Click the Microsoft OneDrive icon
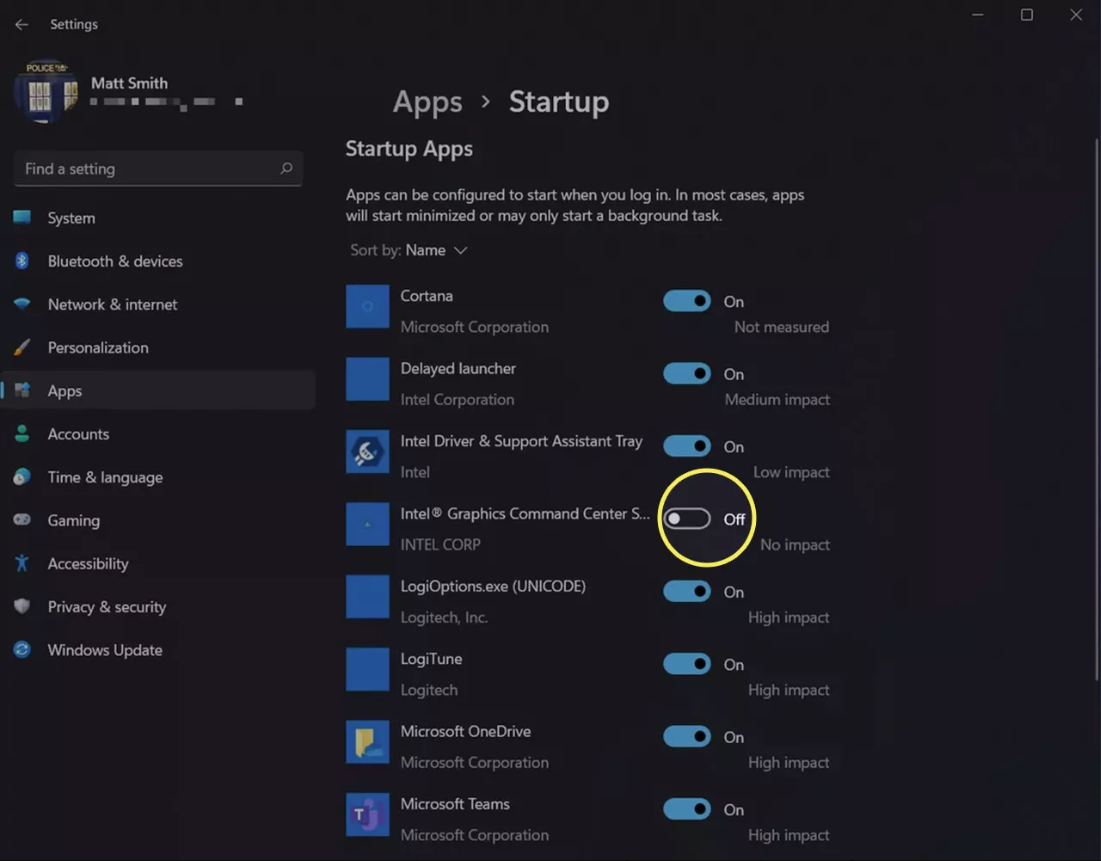 [x=367, y=742]
